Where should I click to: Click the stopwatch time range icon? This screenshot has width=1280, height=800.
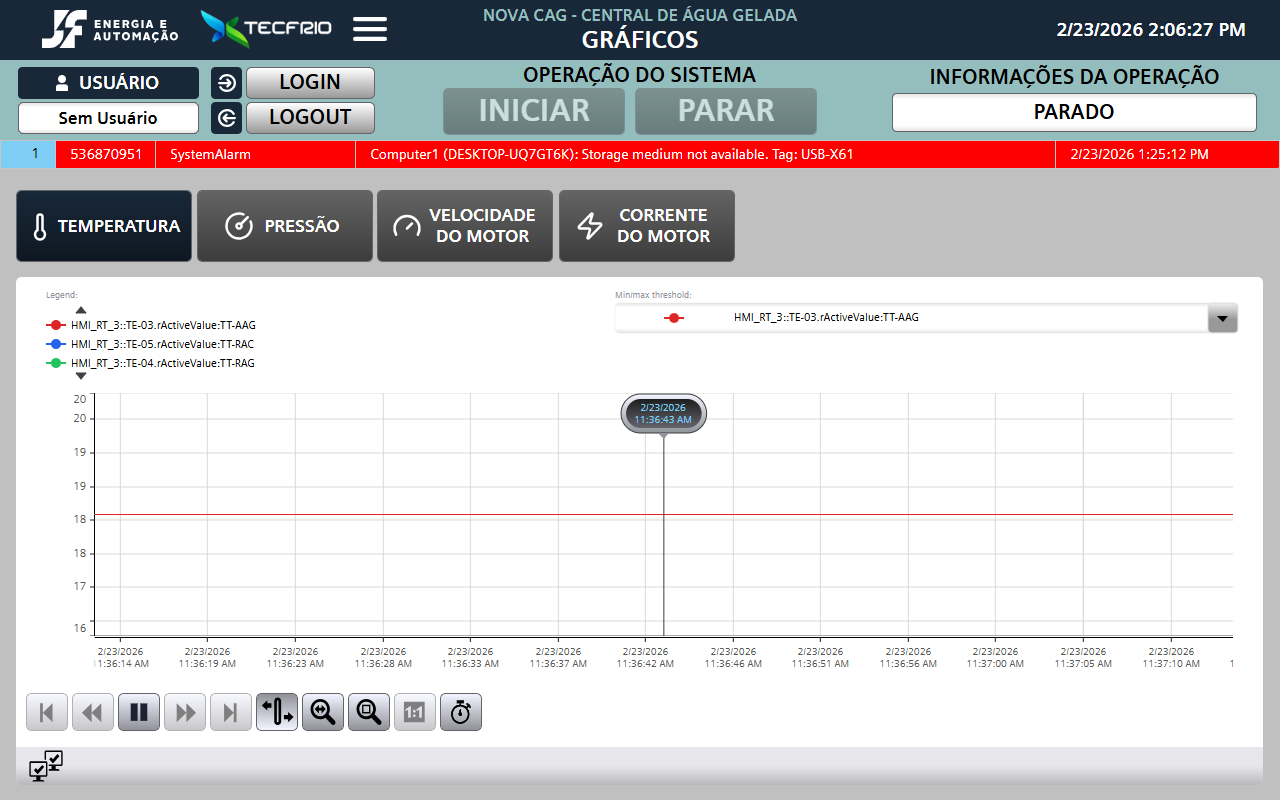pos(461,712)
